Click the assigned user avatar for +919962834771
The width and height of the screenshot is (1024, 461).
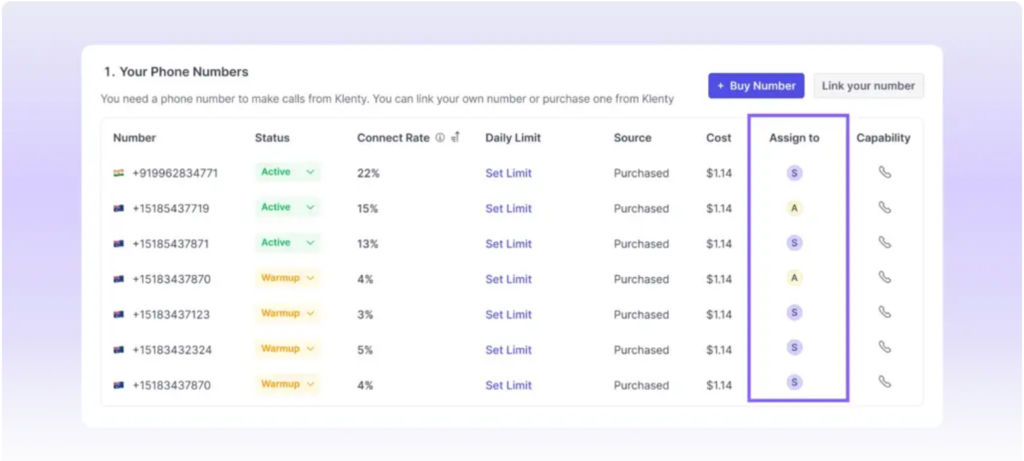794,173
